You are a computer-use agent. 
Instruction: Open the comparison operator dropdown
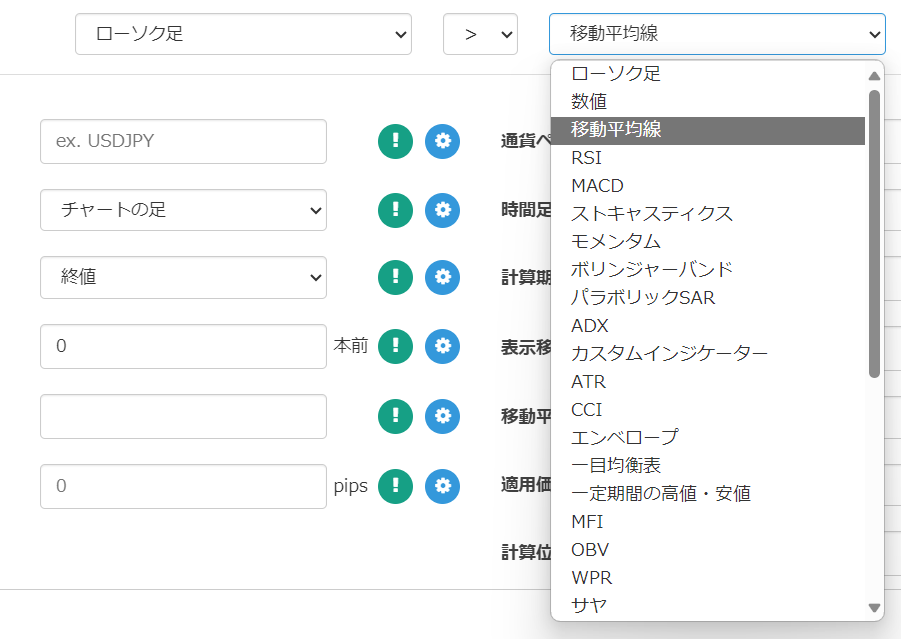[480, 34]
